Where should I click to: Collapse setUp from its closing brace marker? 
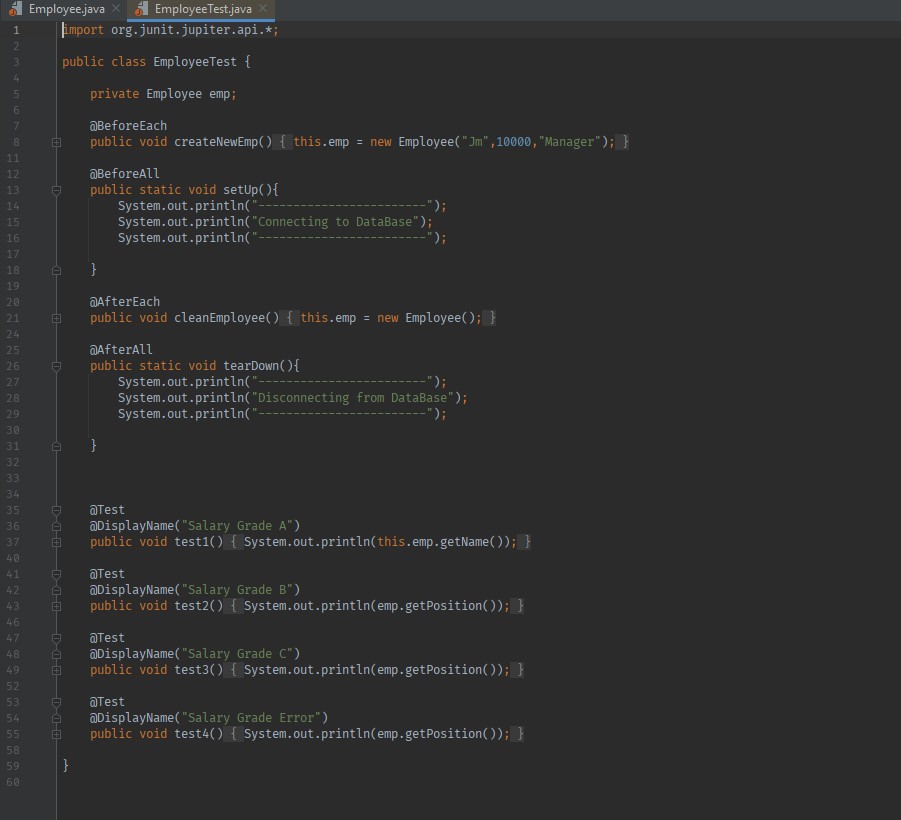[x=56, y=270]
